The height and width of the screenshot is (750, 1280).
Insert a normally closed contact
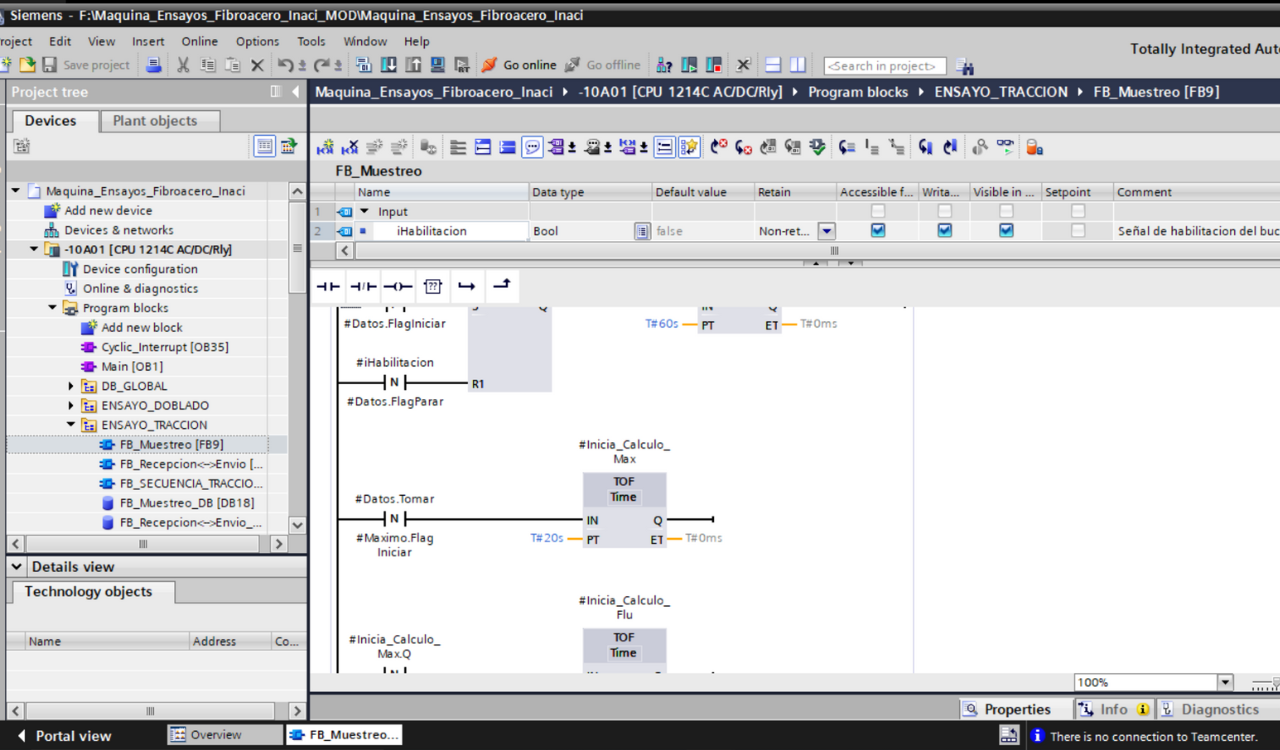[x=363, y=287]
